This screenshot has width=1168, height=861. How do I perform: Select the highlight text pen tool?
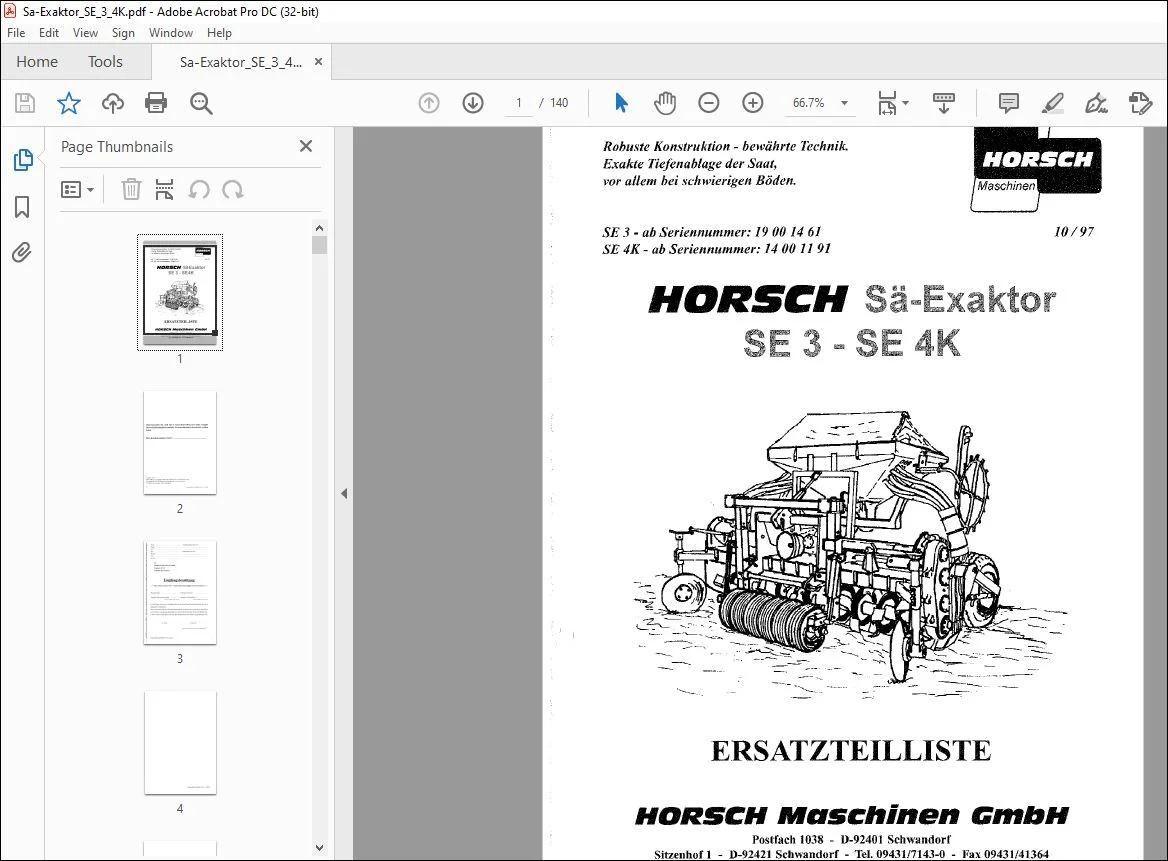1052,103
